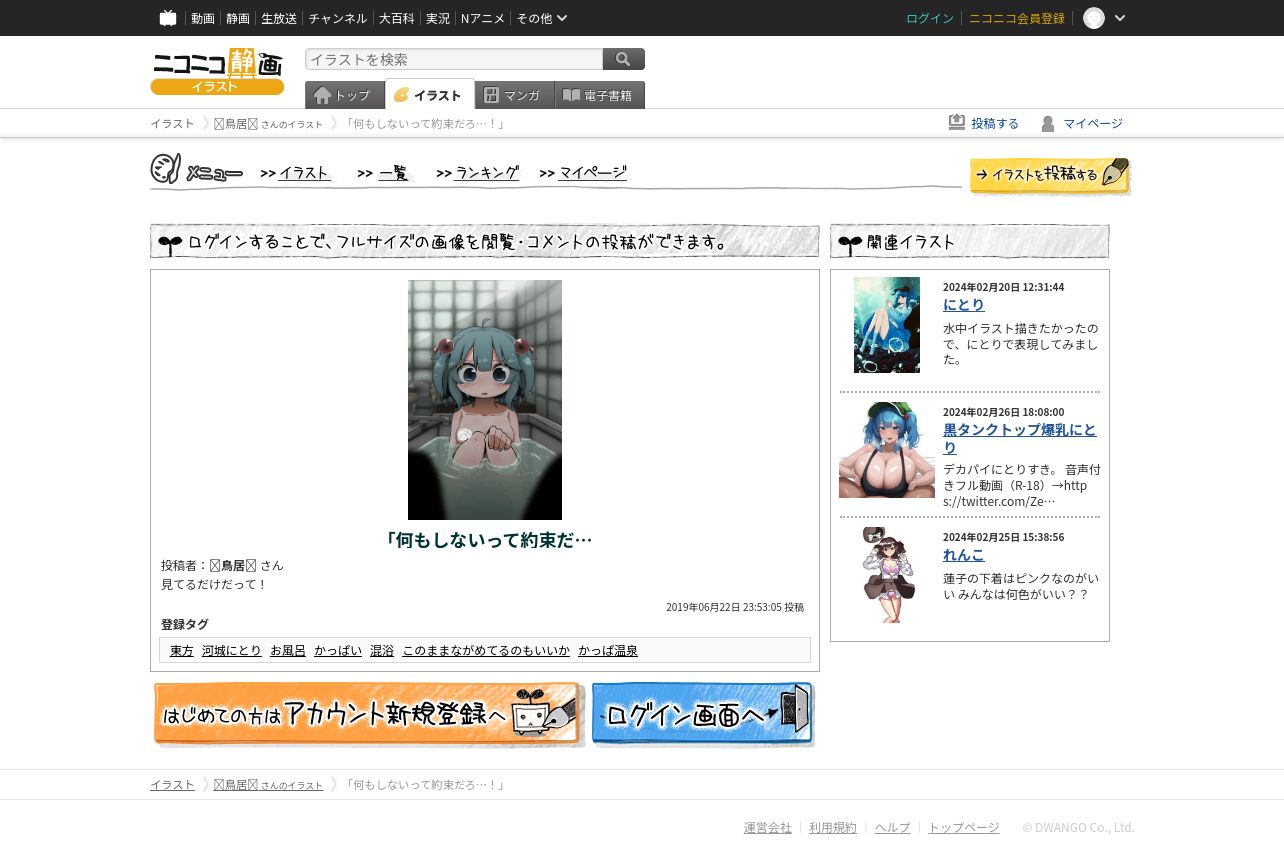This screenshot has height=854, width=1284.
Task: Click 投稿する upload link
Action: point(984,123)
